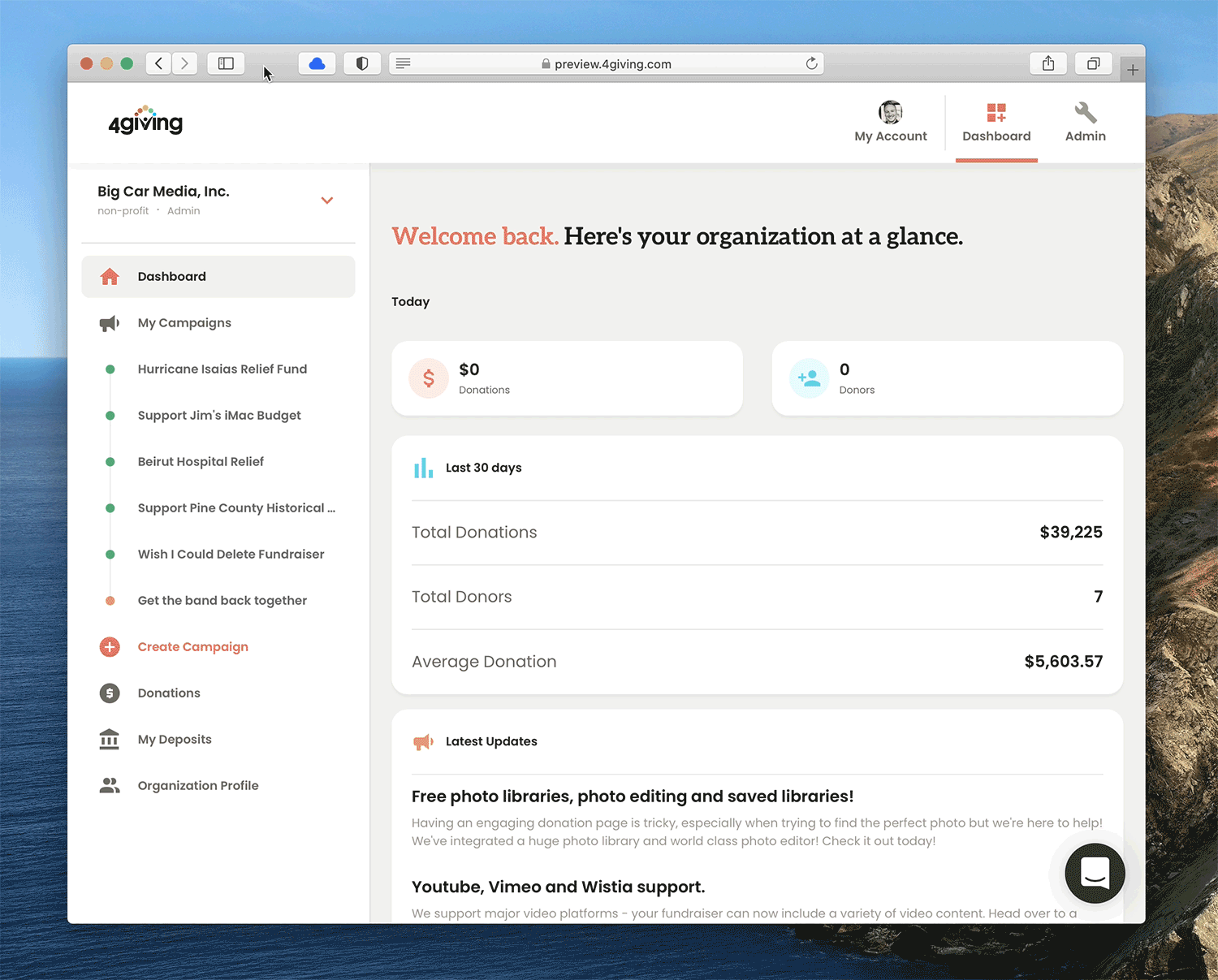
Task: Switch to the Dashboard top tab
Action: tap(996, 123)
